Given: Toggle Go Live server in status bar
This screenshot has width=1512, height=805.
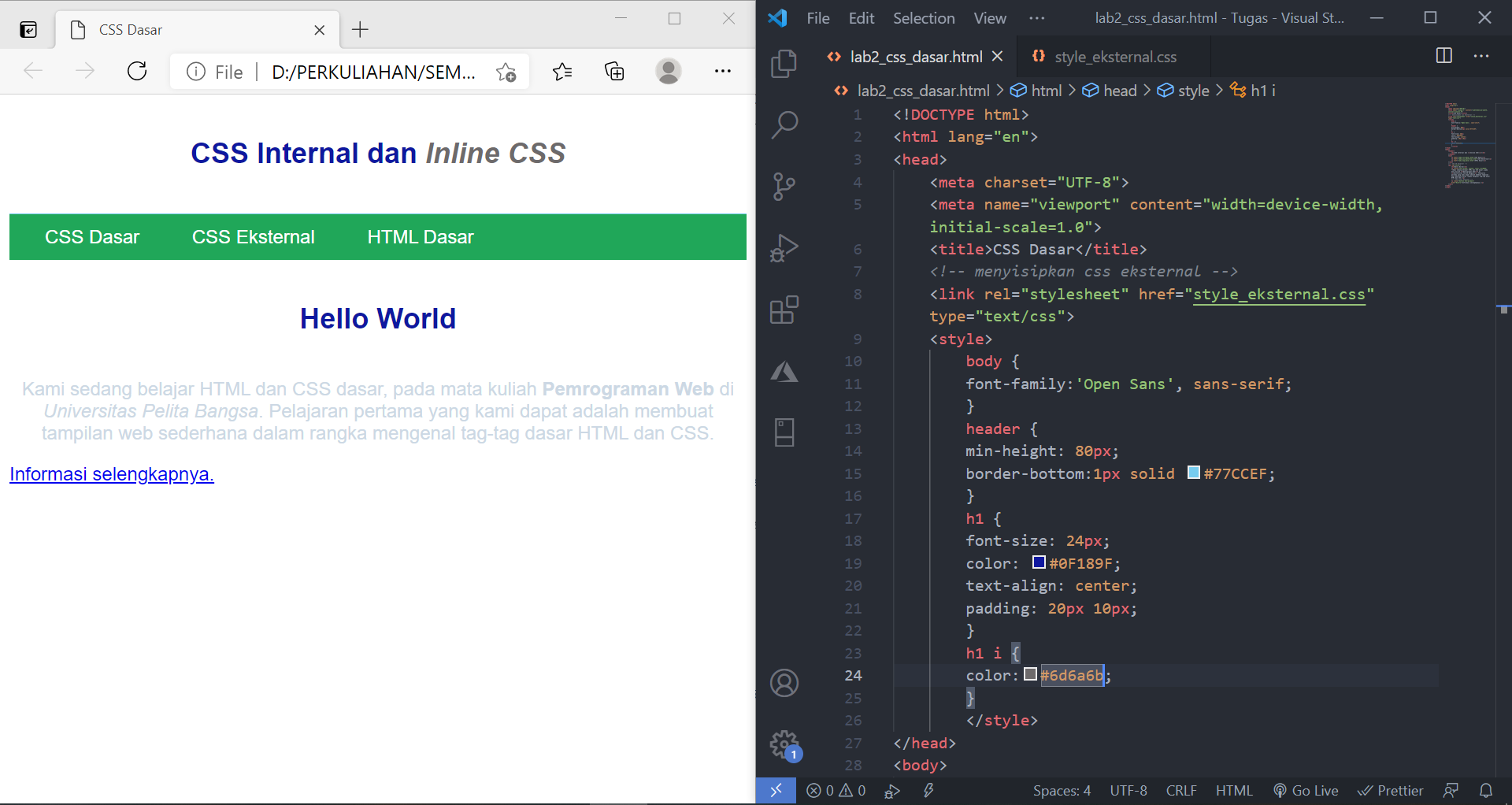Looking at the screenshot, I should [x=1306, y=791].
